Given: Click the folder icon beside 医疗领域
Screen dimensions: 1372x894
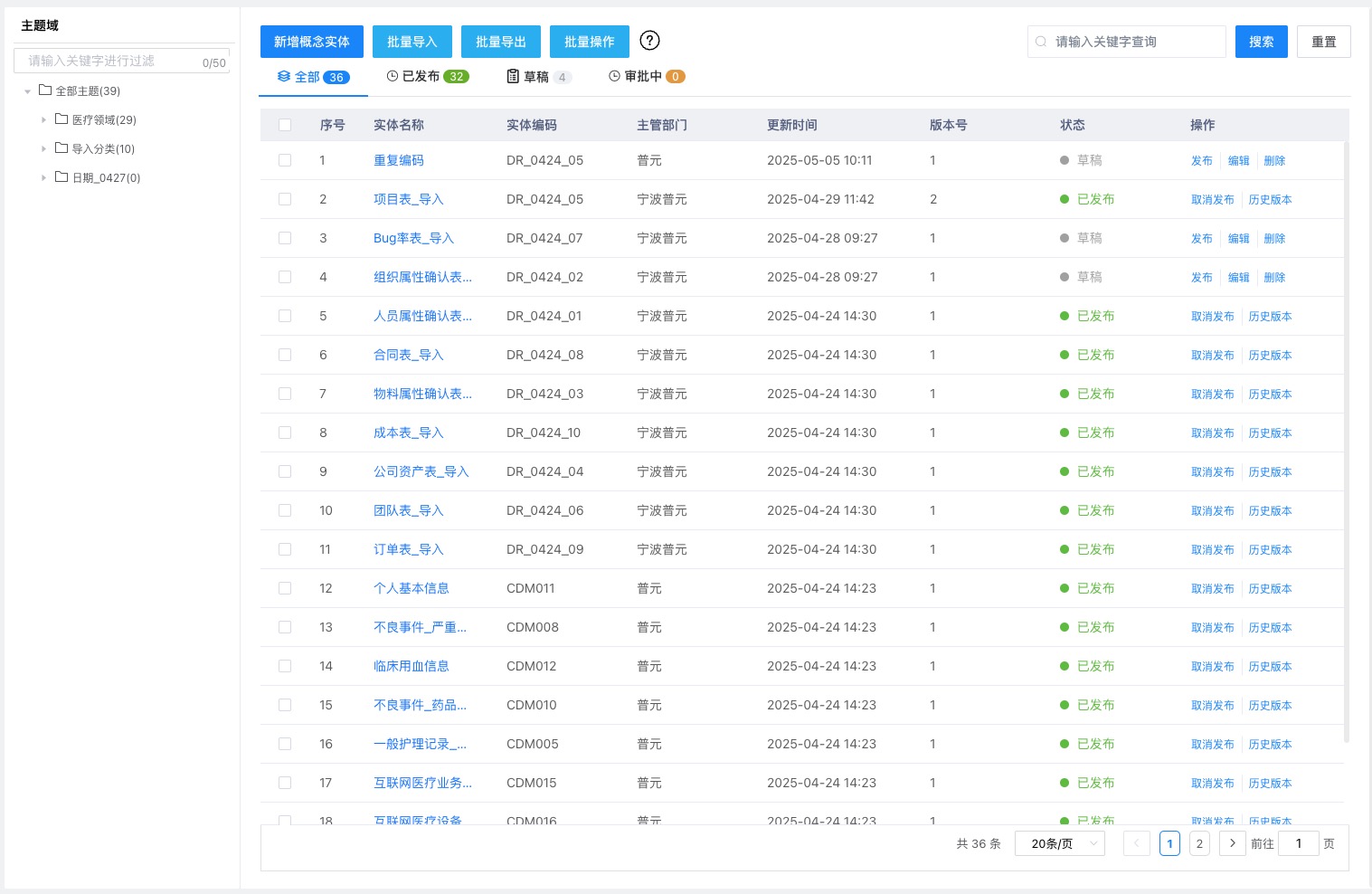Looking at the screenshot, I should (61, 119).
